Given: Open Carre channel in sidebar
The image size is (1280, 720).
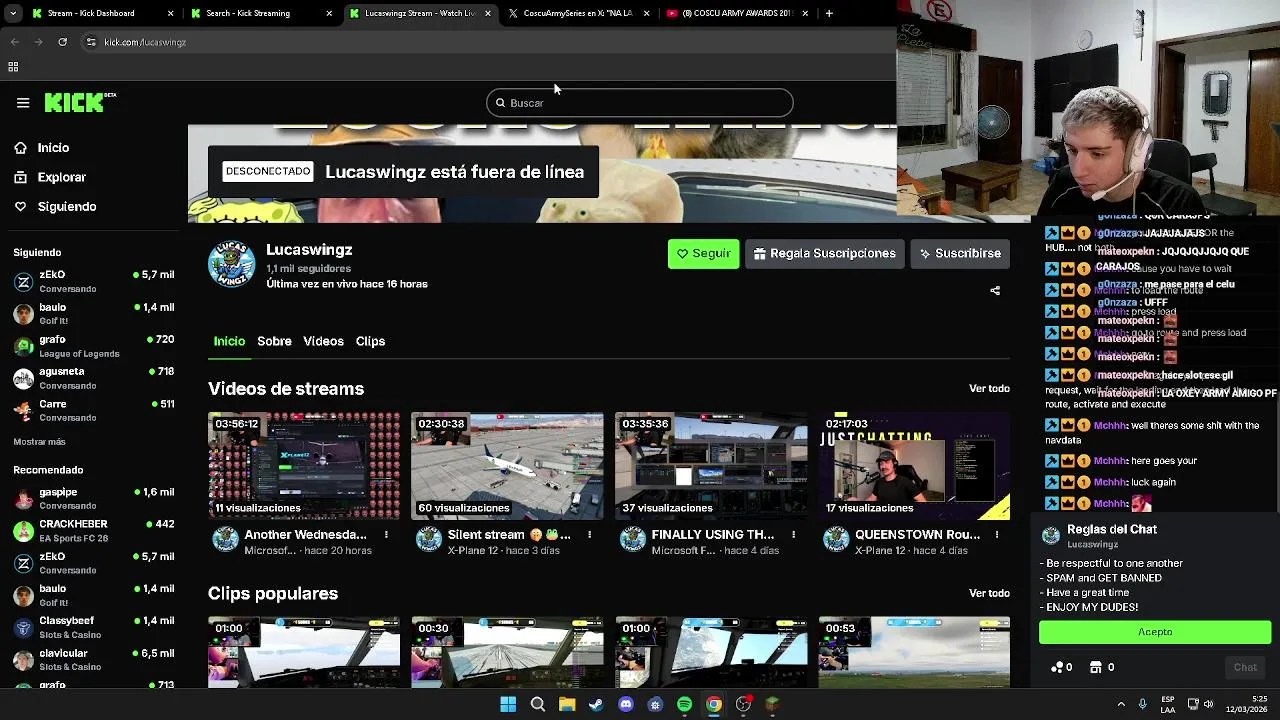Looking at the screenshot, I should (93, 410).
